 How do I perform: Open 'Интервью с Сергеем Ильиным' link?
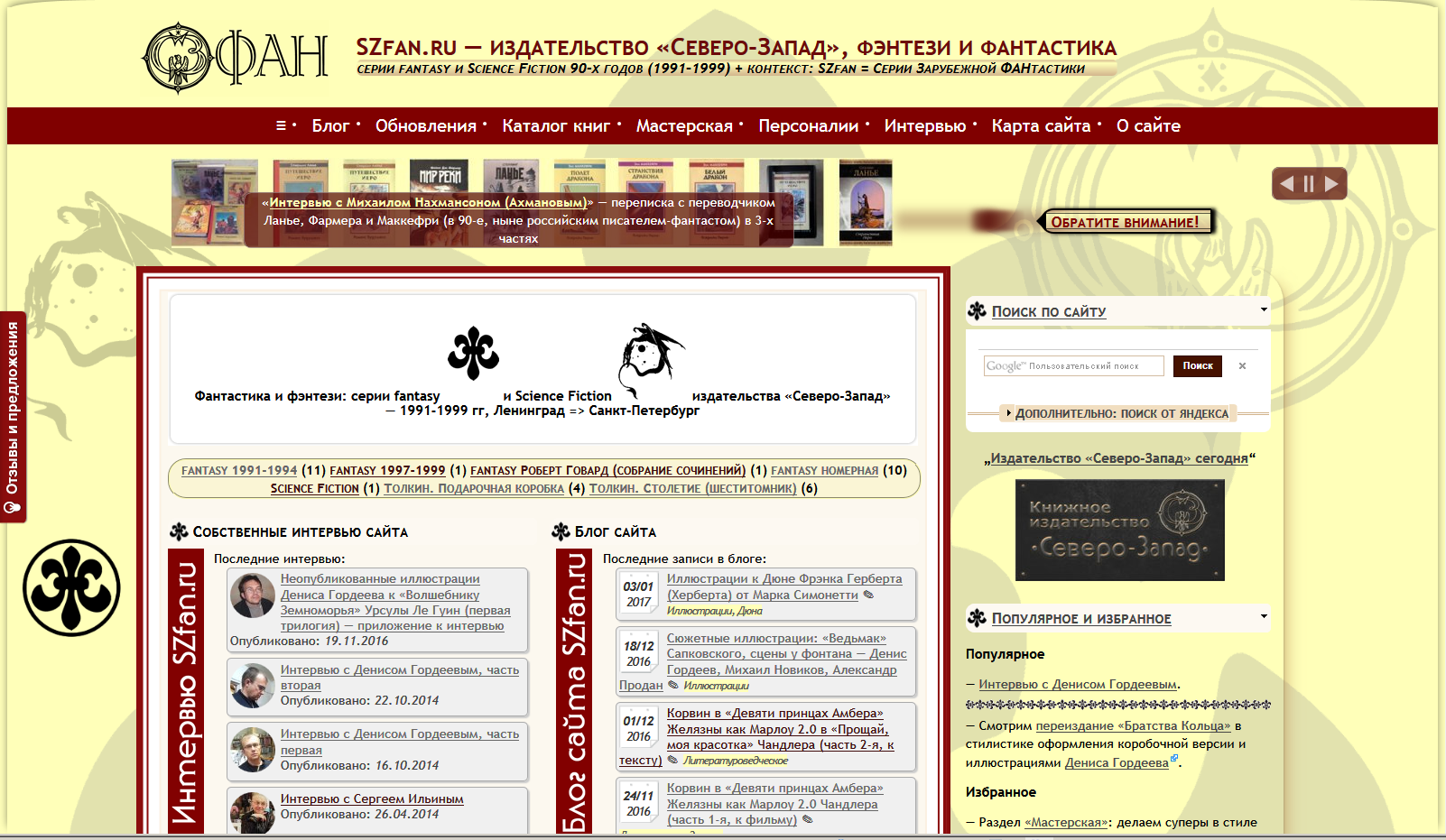point(372,798)
